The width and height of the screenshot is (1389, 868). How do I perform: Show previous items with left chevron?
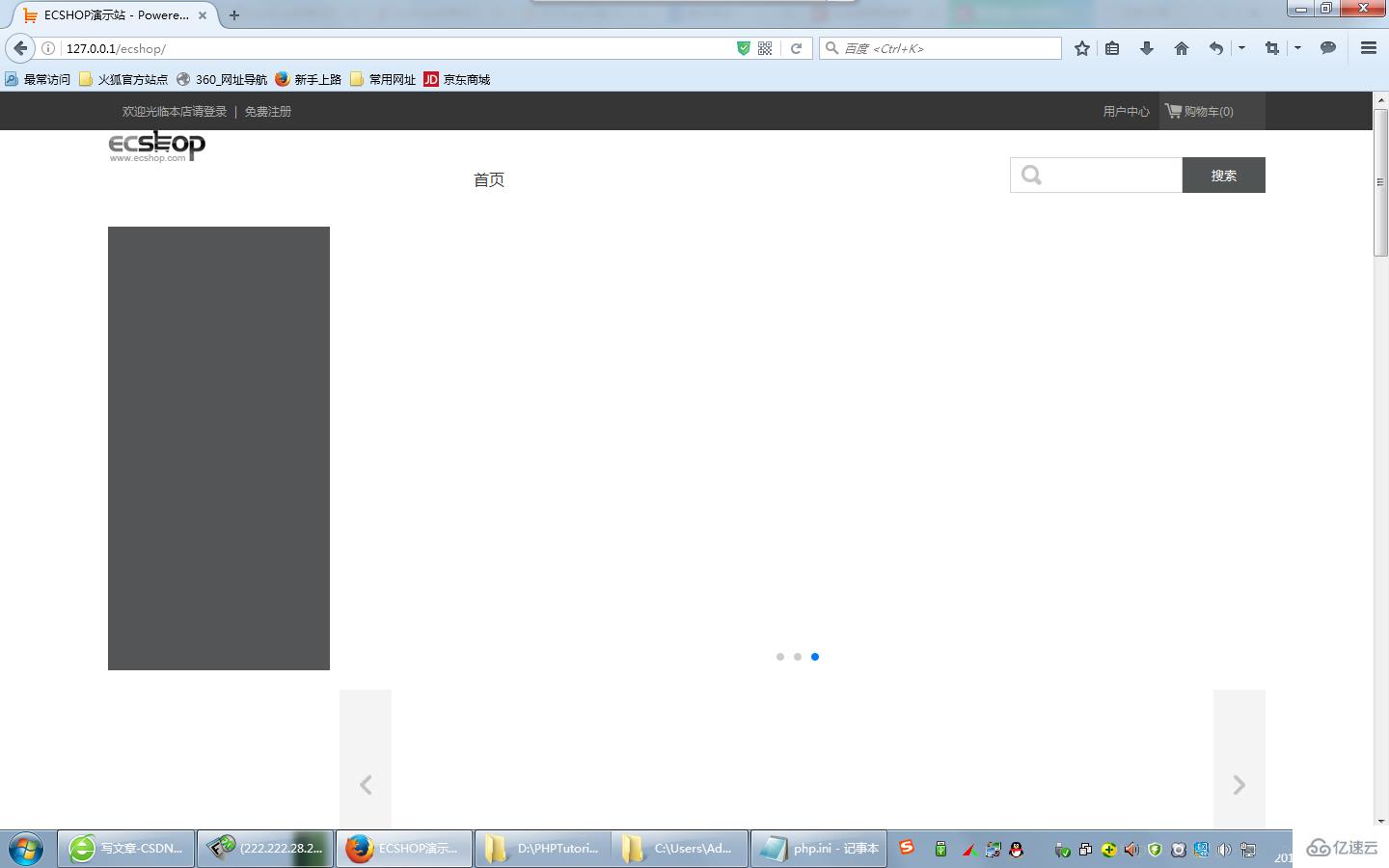coord(366,785)
